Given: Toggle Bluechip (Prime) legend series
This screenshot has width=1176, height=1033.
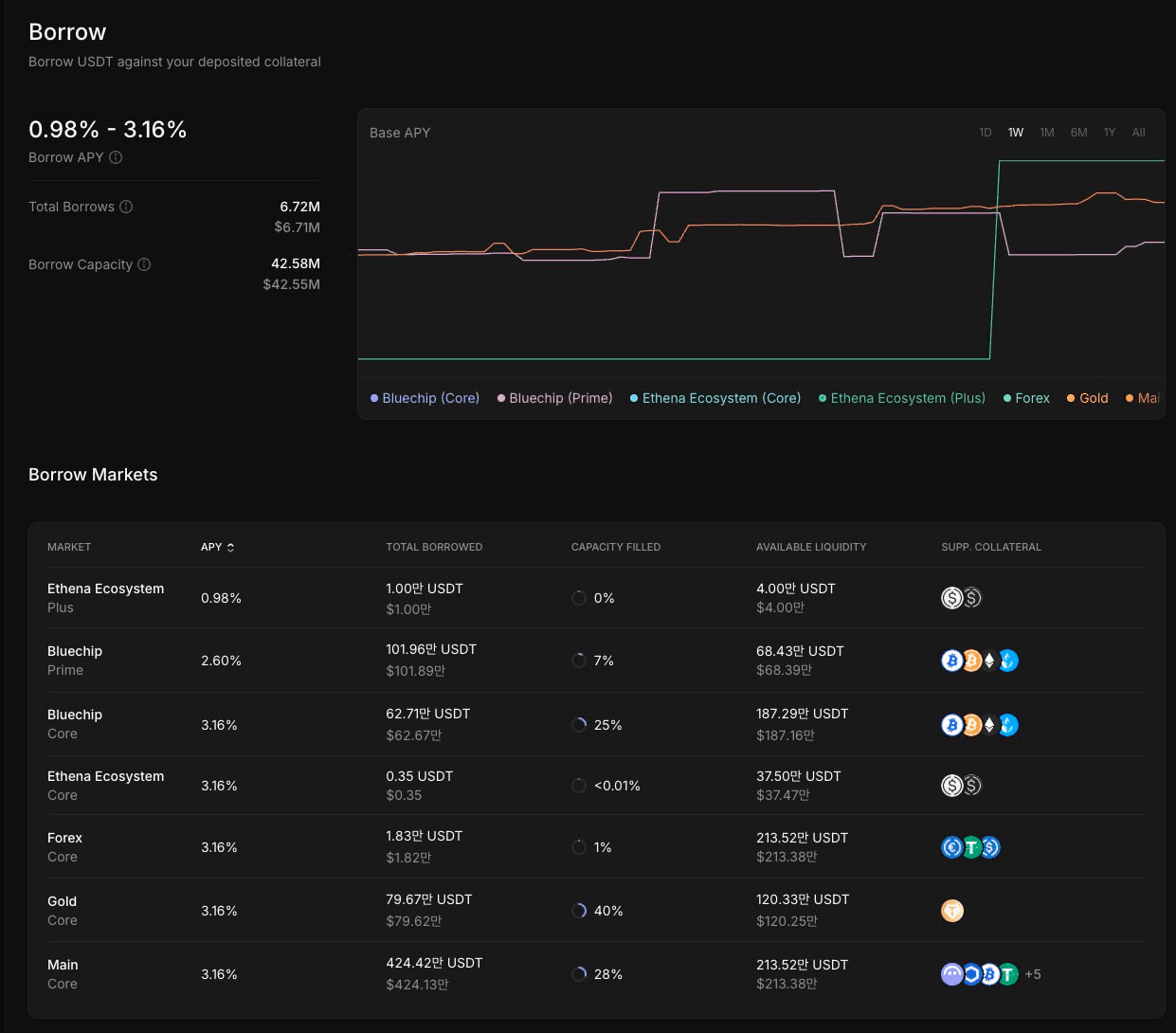Looking at the screenshot, I should [x=554, y=398].
